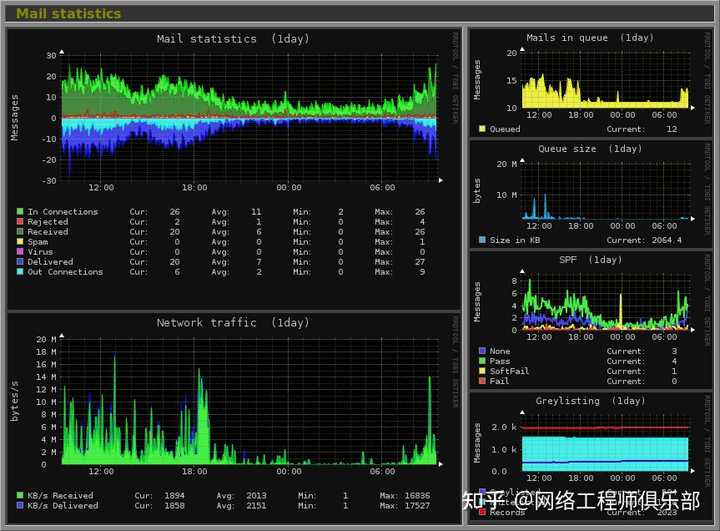Open the Mails in queue graph
This screenshot has width=720, height=531.
591,83
